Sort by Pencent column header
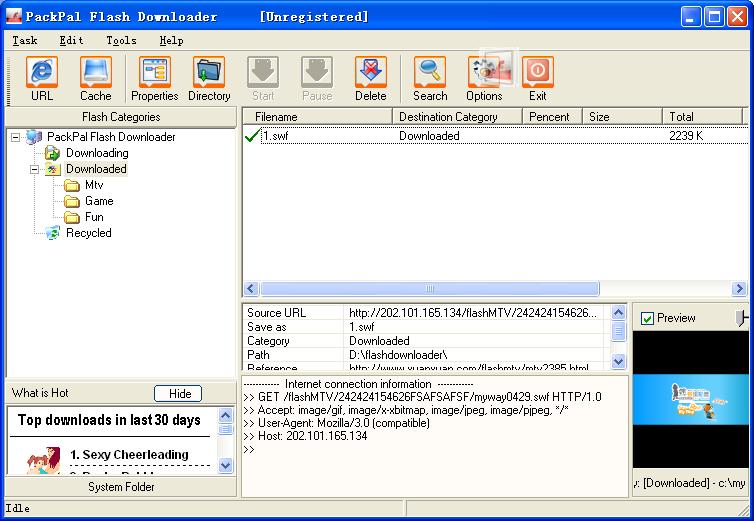754x521 pixels. click(552, 117)
